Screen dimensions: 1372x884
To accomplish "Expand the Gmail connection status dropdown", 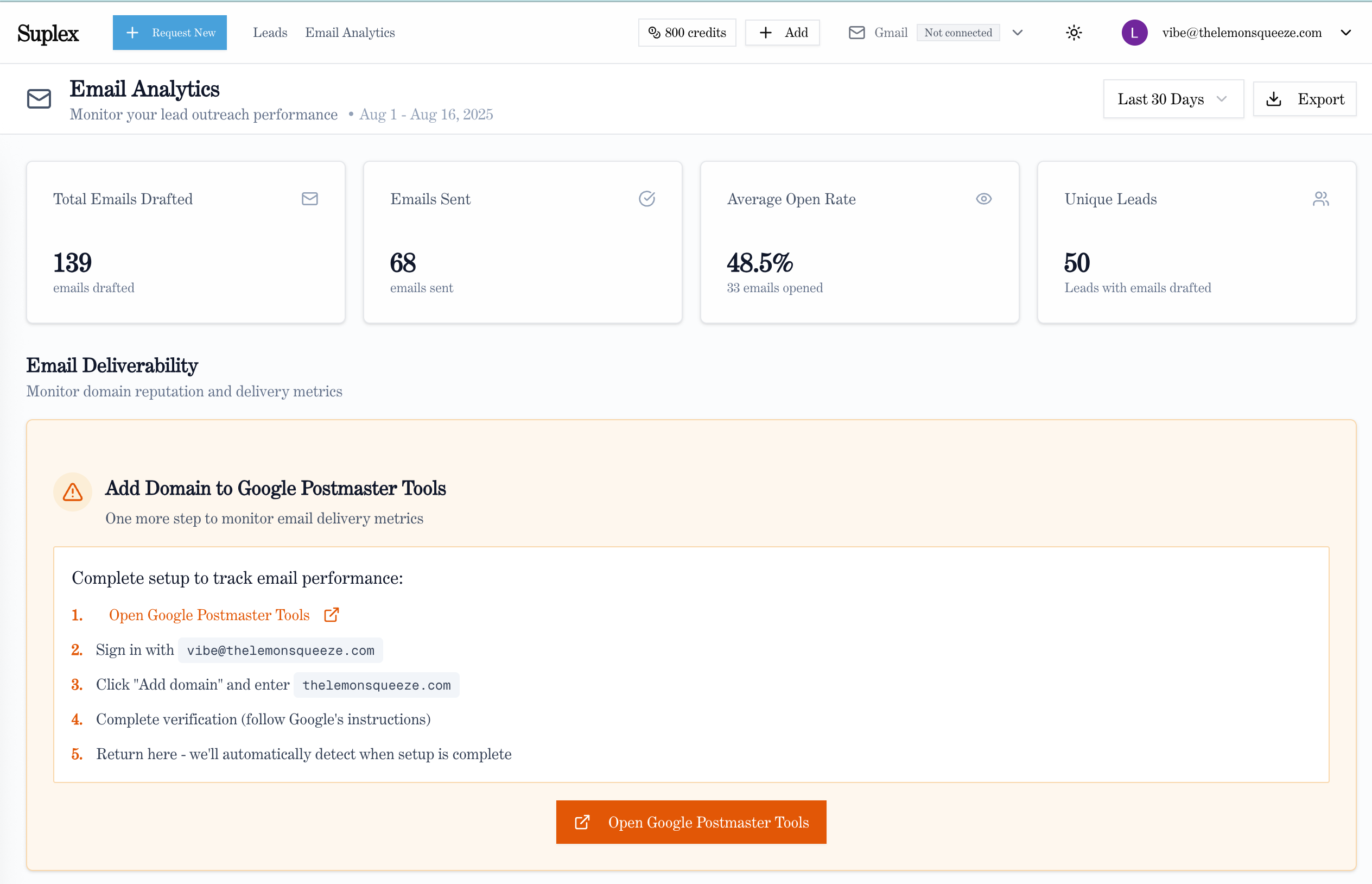I will (1018, 33).
